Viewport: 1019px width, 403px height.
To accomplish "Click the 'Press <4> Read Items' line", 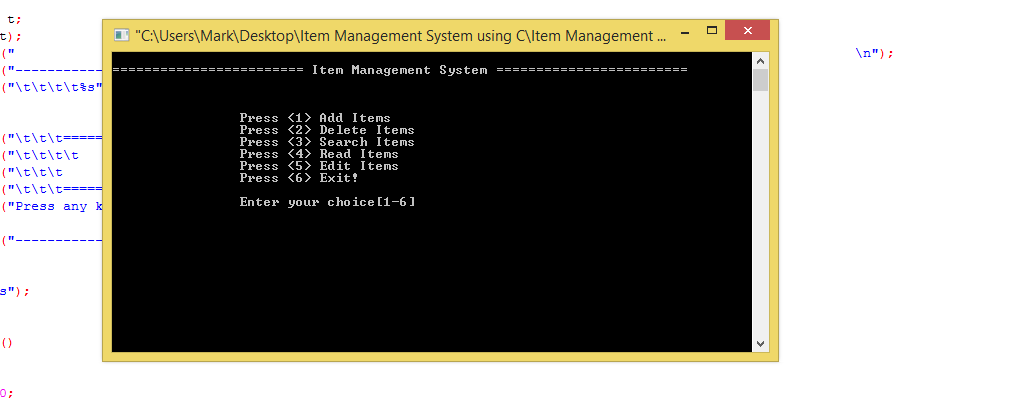I will [x=319, y=154].
